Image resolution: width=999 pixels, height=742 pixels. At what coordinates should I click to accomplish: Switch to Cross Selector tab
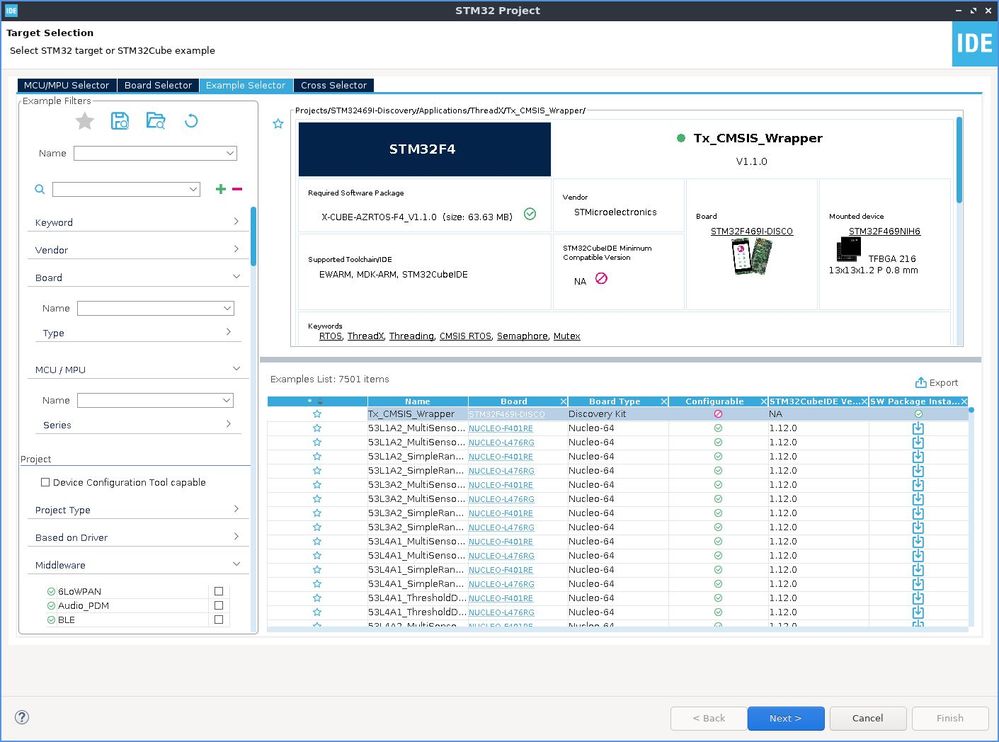333,85
